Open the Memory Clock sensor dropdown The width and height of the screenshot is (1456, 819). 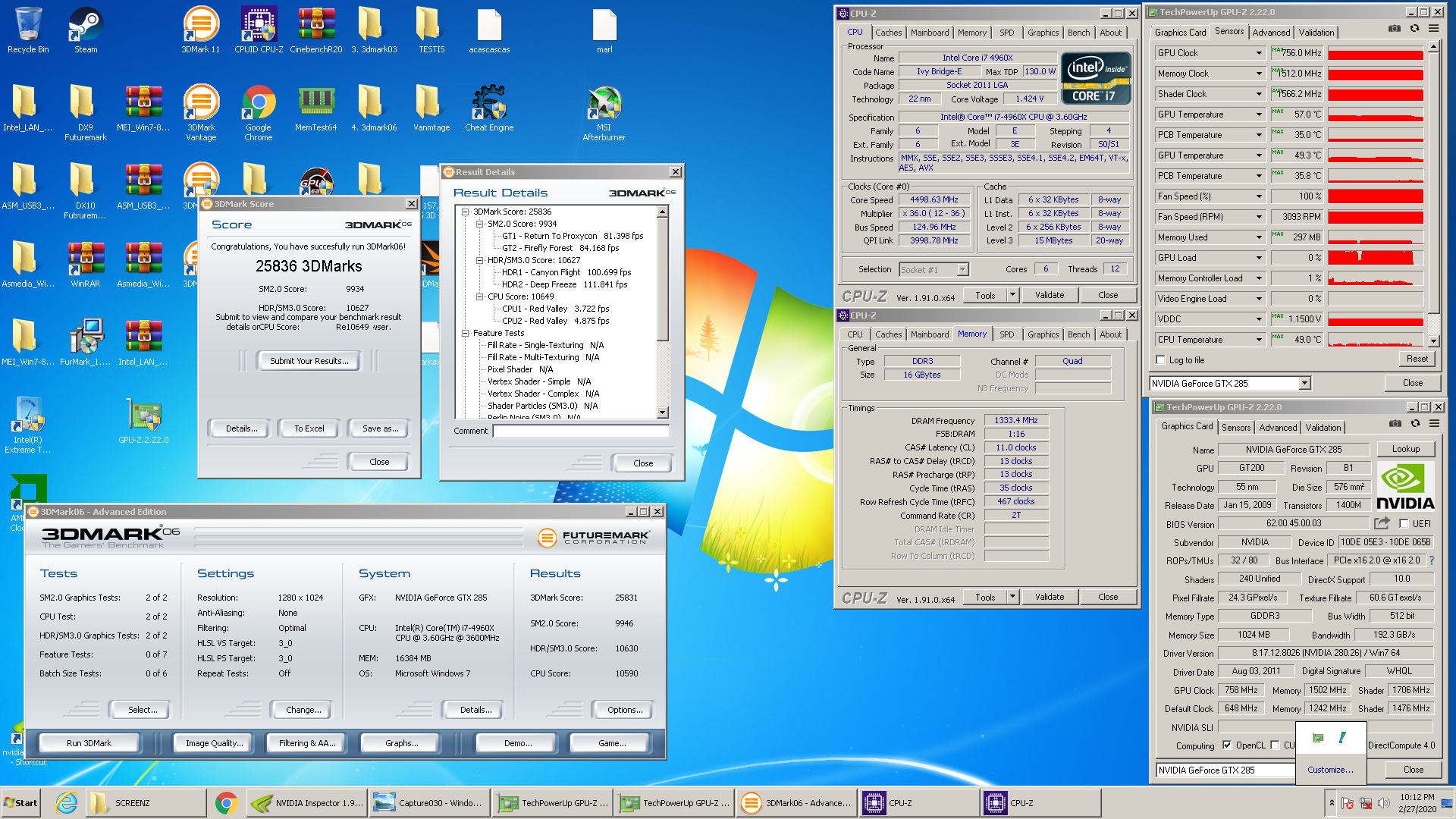(1259, 74)
